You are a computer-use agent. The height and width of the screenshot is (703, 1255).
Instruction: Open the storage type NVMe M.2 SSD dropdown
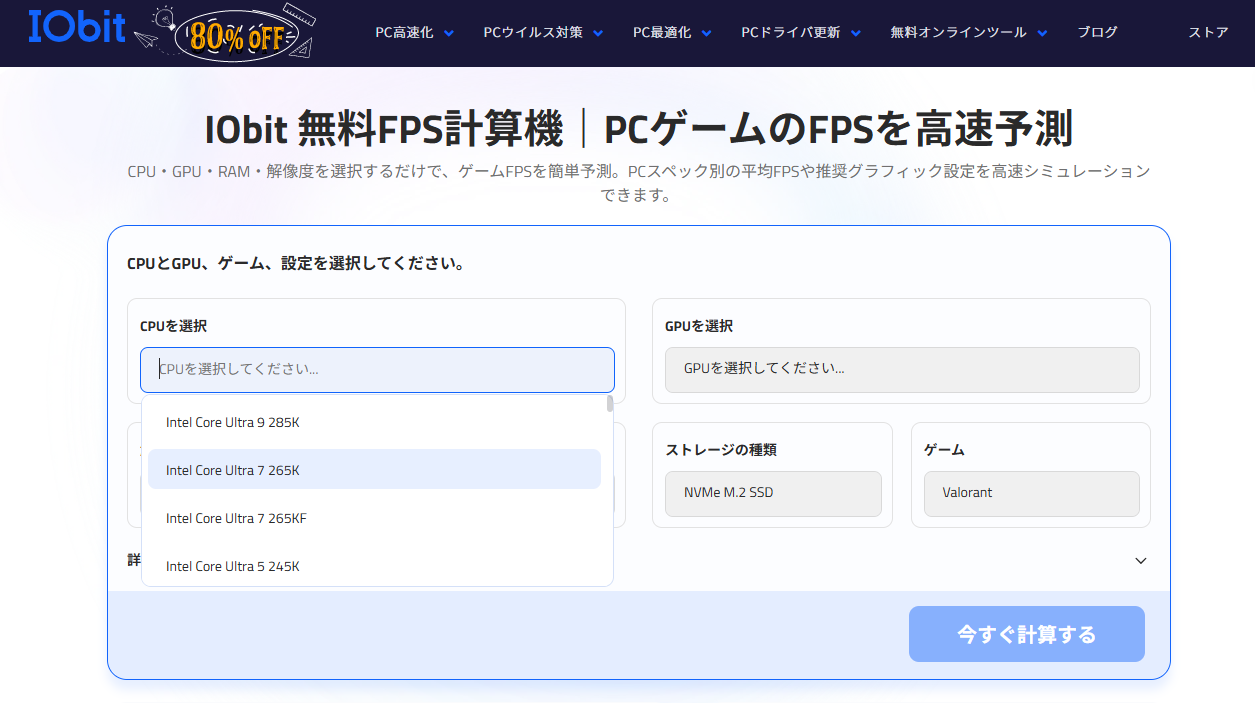click(x=773, y=494)
